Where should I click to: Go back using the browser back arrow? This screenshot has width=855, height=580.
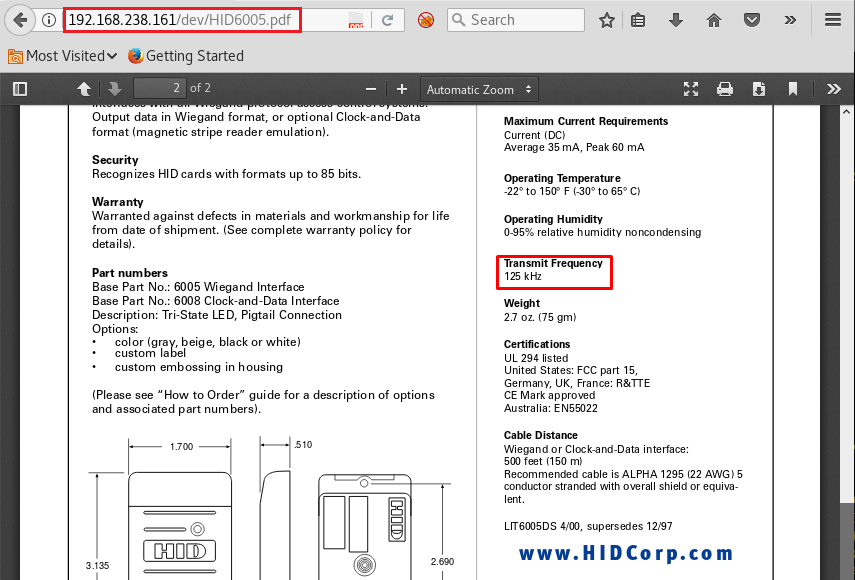pos(20,20)
